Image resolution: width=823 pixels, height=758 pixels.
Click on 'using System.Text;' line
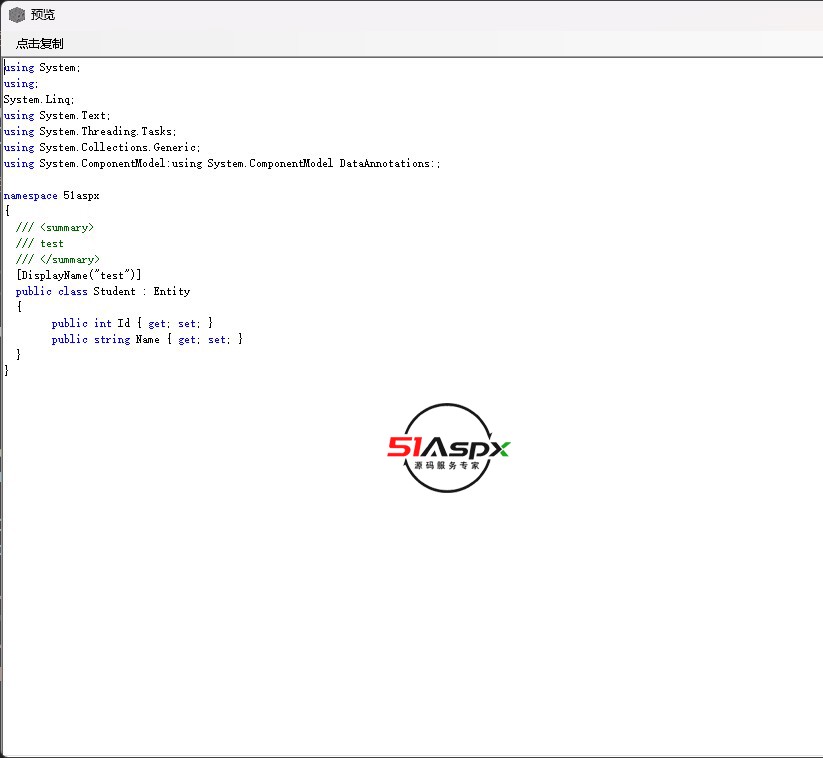click(x=57, y=116)
